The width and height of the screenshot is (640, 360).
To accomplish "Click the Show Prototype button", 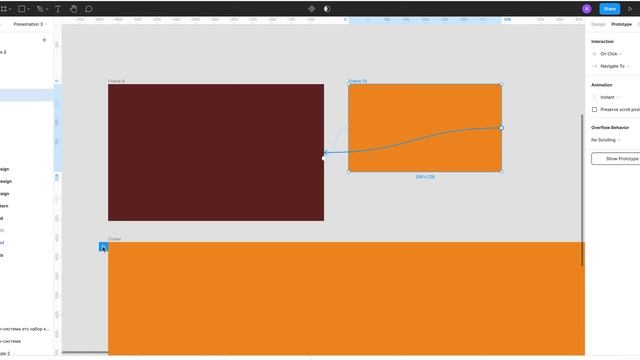I will tap(616, 158).
